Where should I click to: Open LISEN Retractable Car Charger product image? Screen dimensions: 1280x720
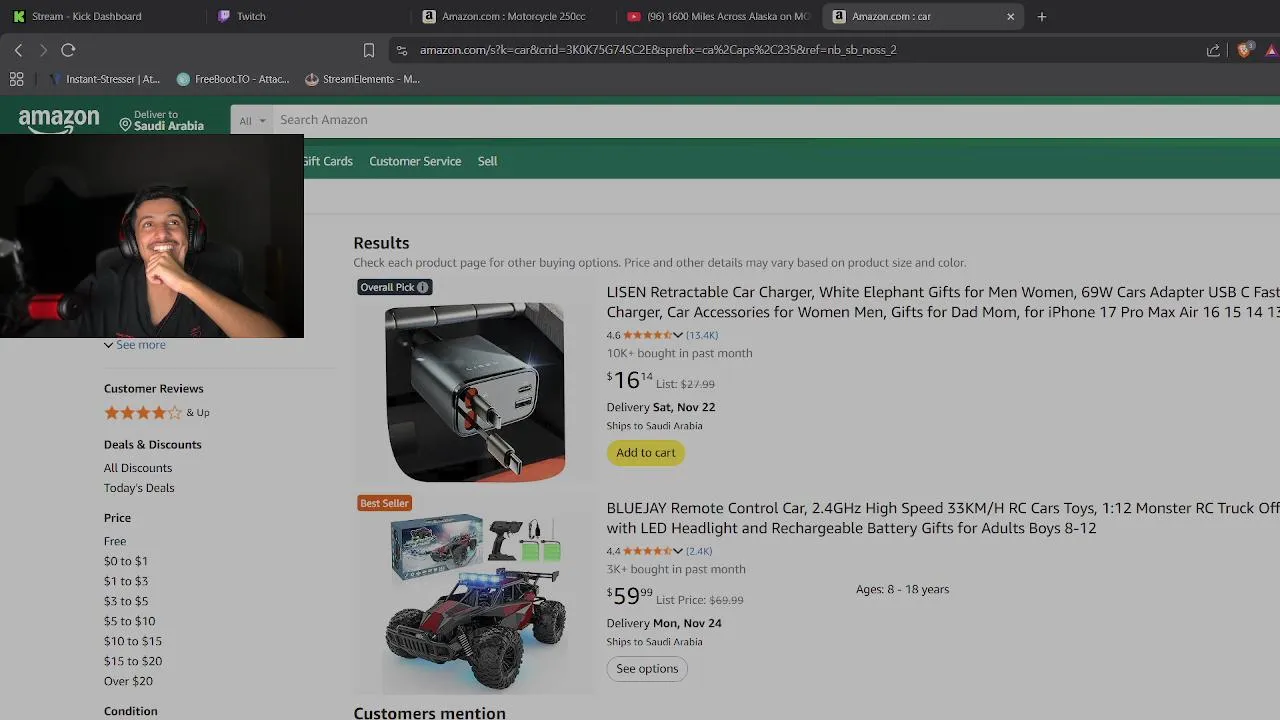click(x=475, y=392)
